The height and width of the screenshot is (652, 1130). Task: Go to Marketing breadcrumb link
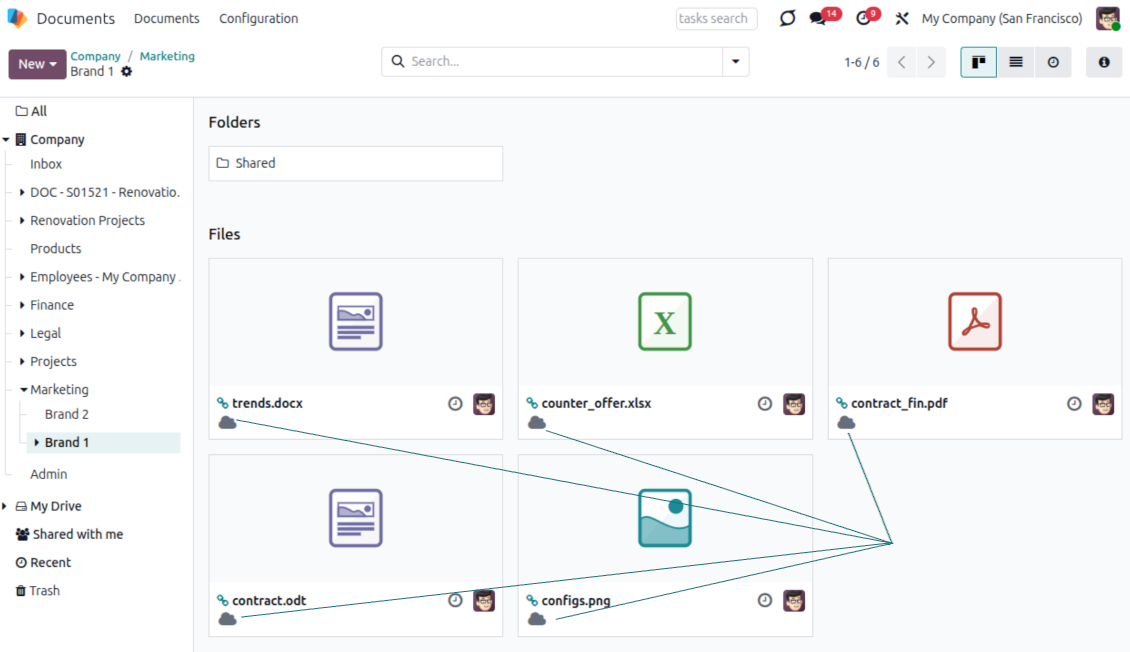167,56
